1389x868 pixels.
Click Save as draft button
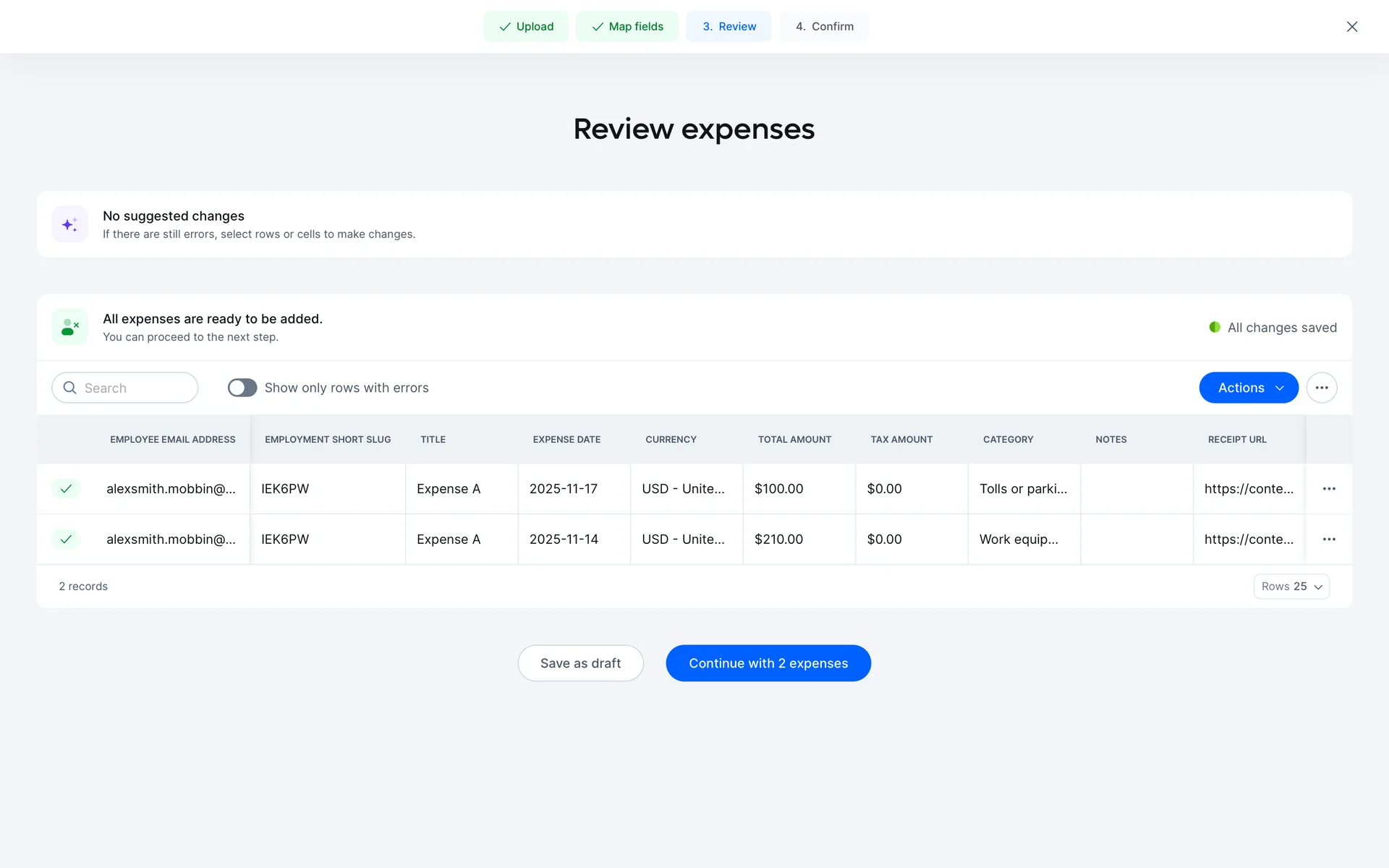click(580, 663)
